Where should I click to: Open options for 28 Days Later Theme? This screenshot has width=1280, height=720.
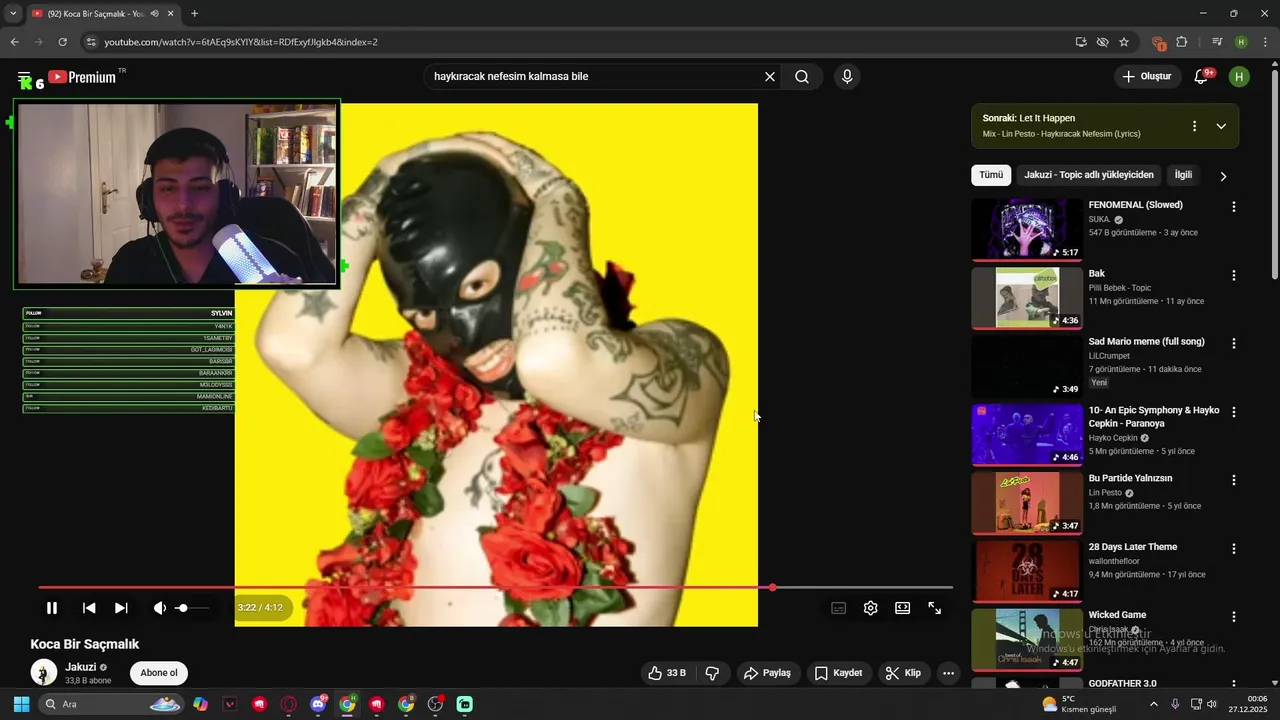click(1234, 549)
